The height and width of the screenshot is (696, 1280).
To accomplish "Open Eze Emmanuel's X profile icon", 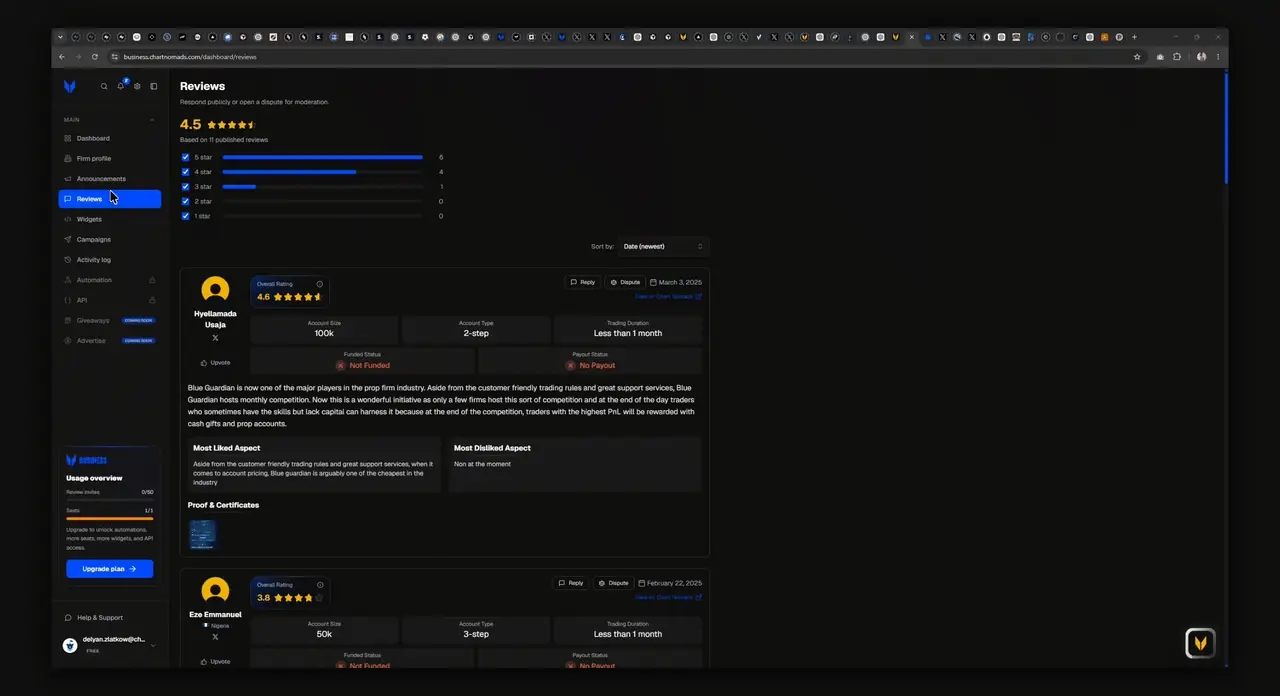I will coord(215,637).
